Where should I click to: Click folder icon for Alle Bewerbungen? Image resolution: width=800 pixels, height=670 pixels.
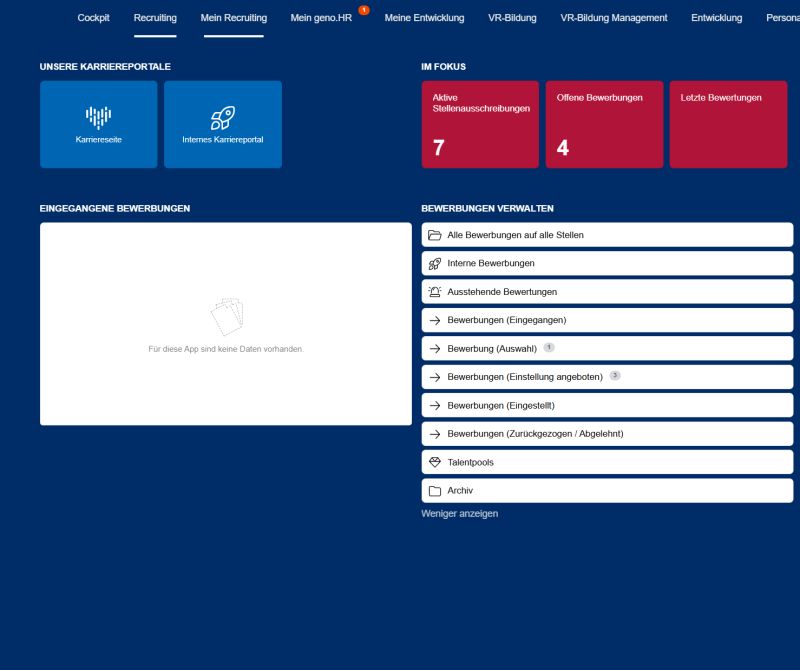[434, 235]
